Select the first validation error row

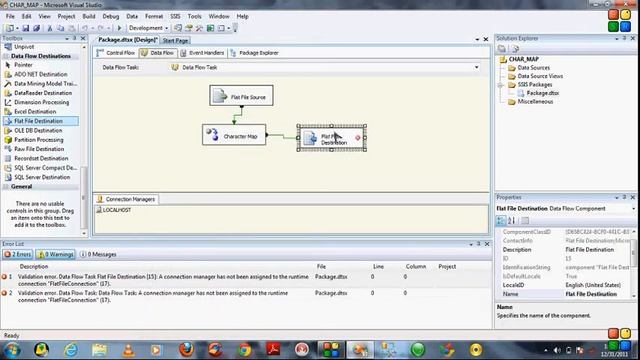(x=246, y=280)
